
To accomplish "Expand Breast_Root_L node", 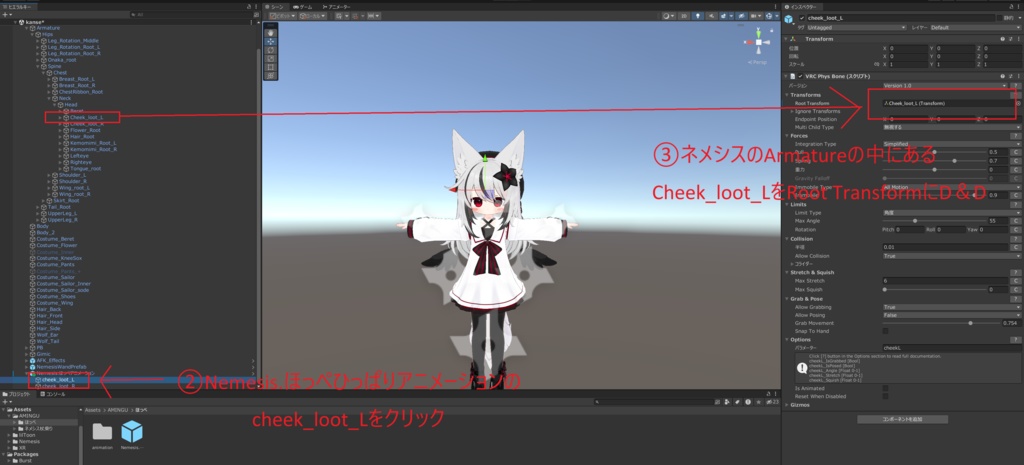I will coord(48,79).
